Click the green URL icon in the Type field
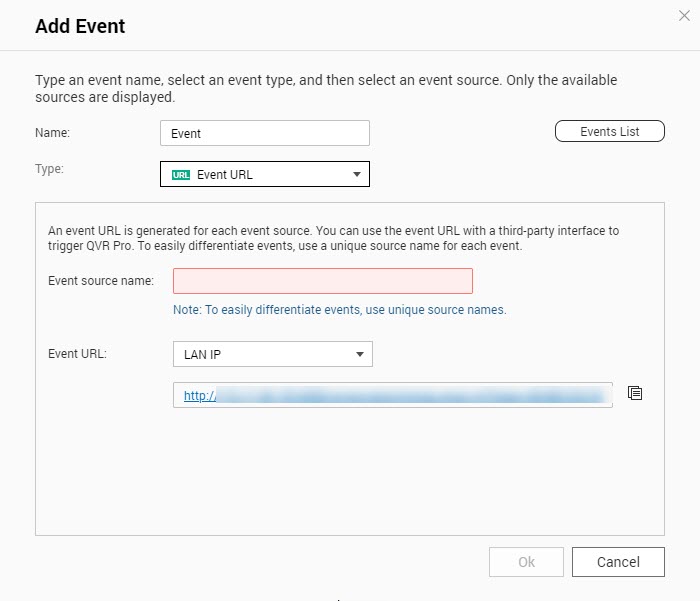The width and height of the screenshot is (700, 601). coord(181,175)
